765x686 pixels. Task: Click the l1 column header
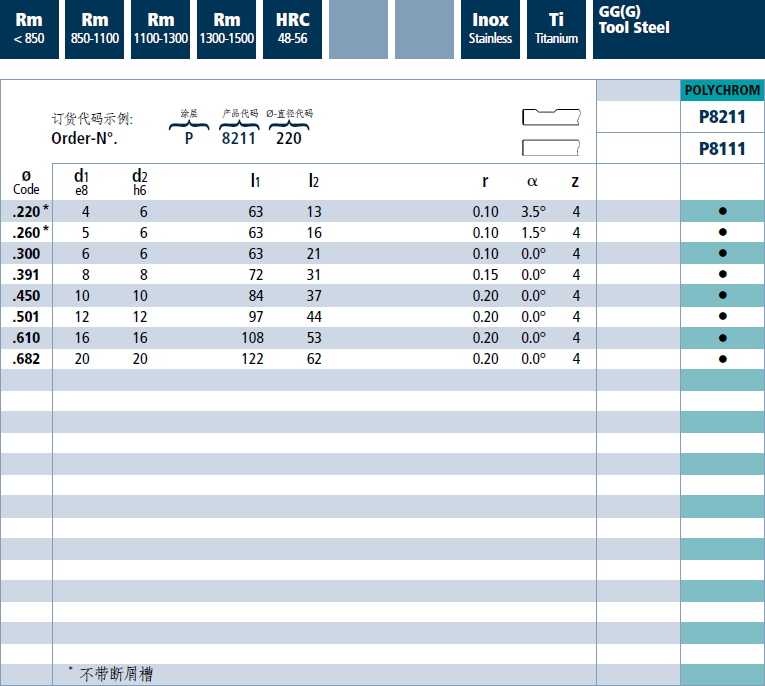255,181
